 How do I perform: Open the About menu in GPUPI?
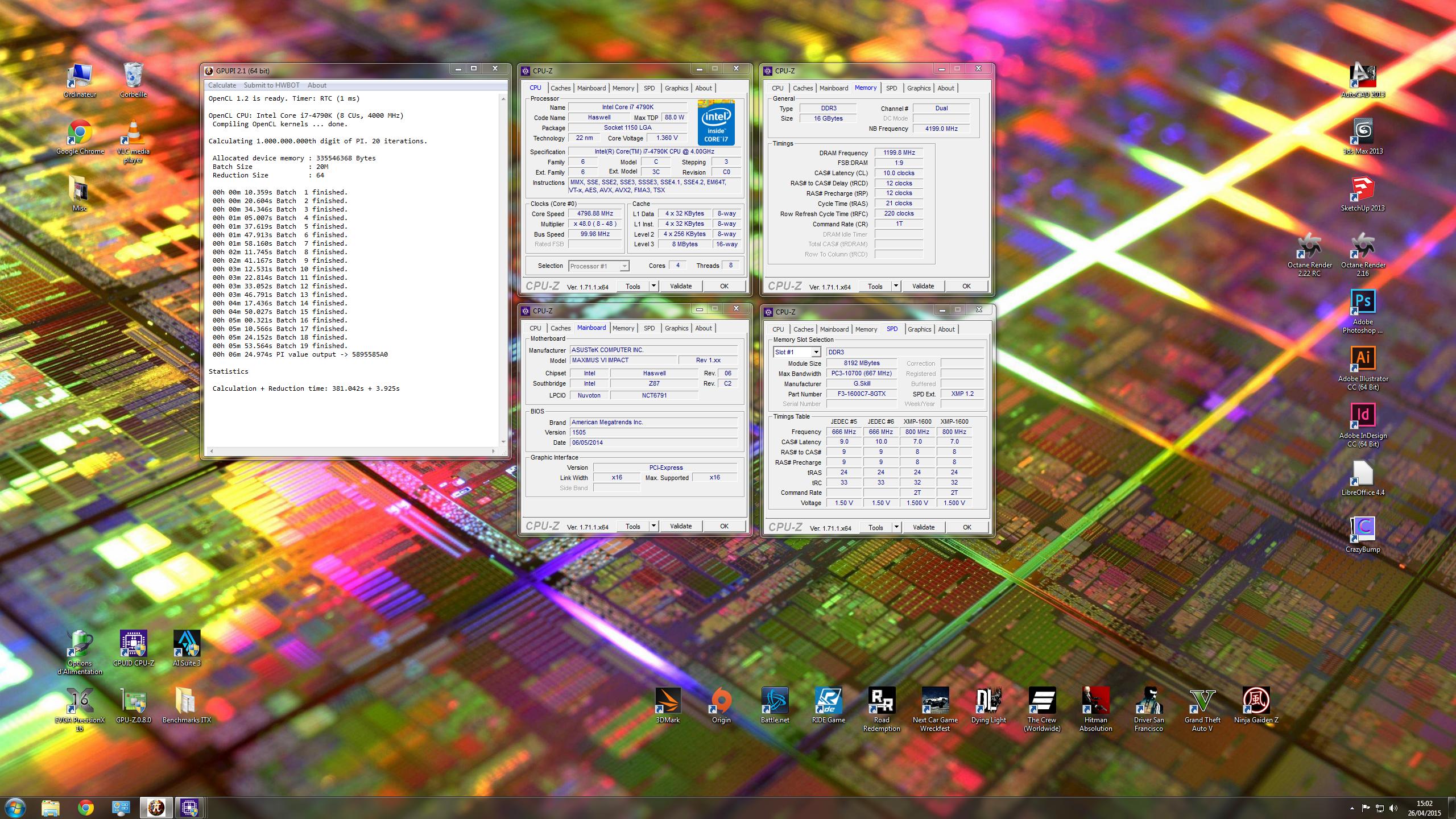click(317, 85)
